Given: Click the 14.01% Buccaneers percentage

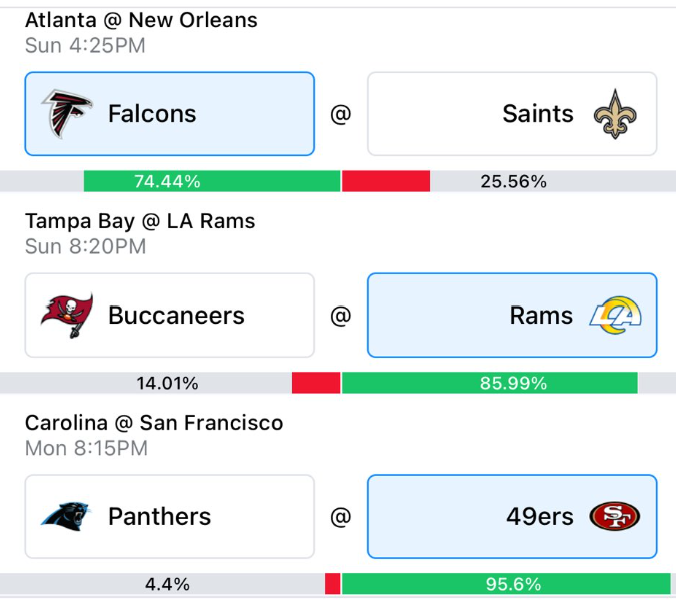Looking at the screenshot, I should [x=167, y=383].
